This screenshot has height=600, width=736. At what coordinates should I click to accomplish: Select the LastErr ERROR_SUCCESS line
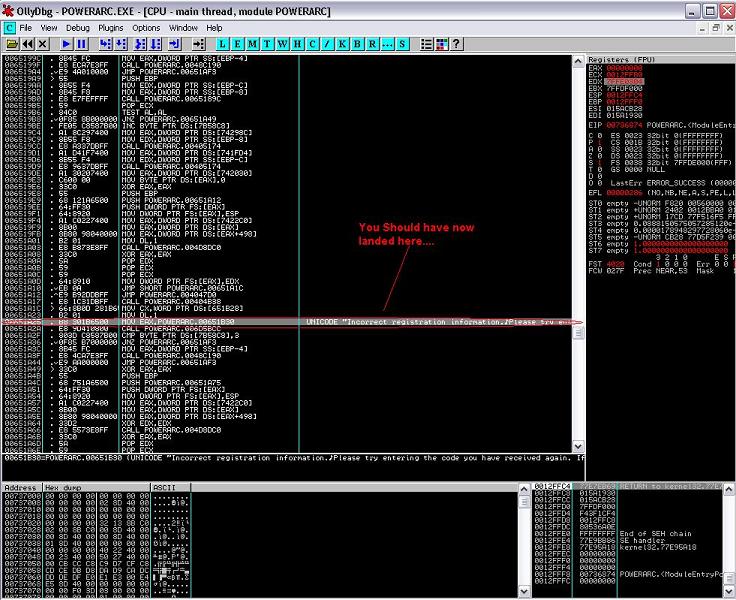pyautogui.click(x=662, y=183)
